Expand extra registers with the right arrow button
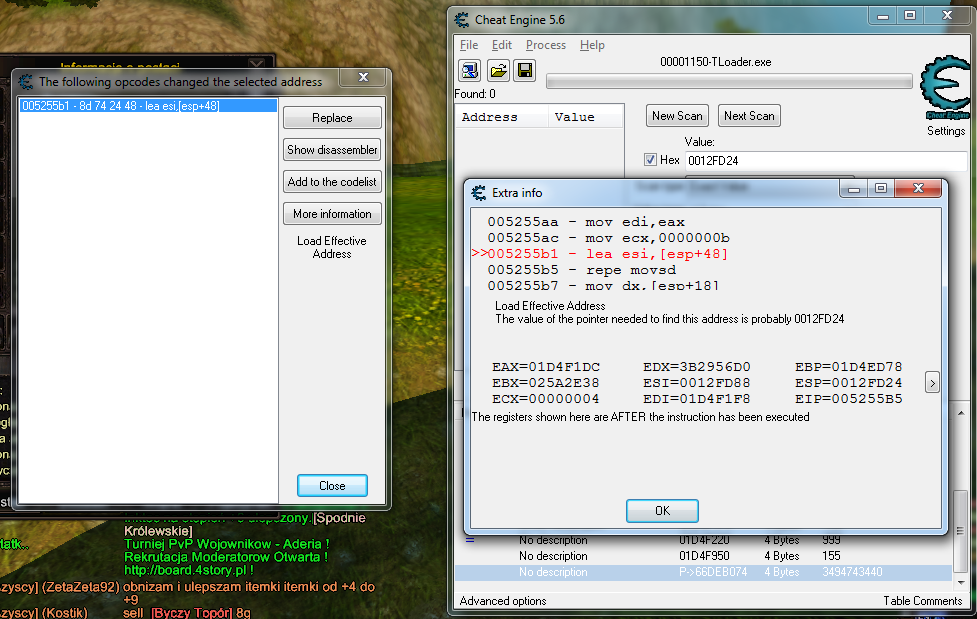 932,382
